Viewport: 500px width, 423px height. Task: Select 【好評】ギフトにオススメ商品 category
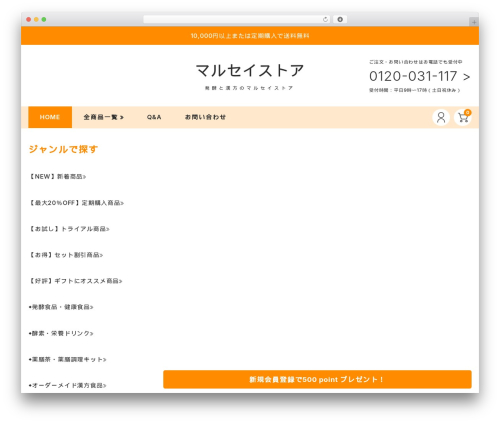76,281
